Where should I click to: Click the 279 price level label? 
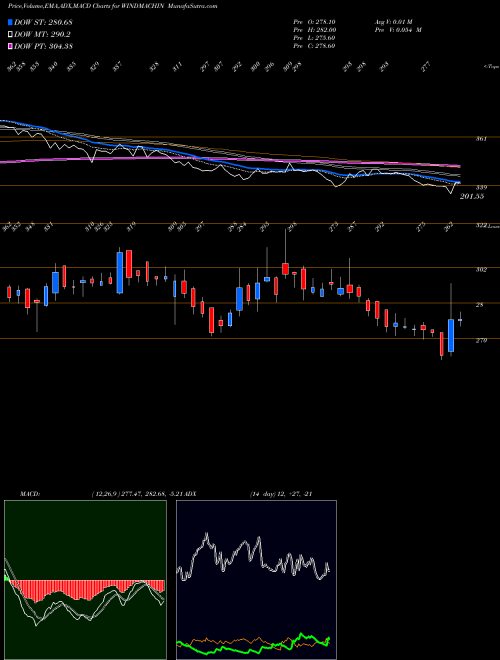coord(481,341)
